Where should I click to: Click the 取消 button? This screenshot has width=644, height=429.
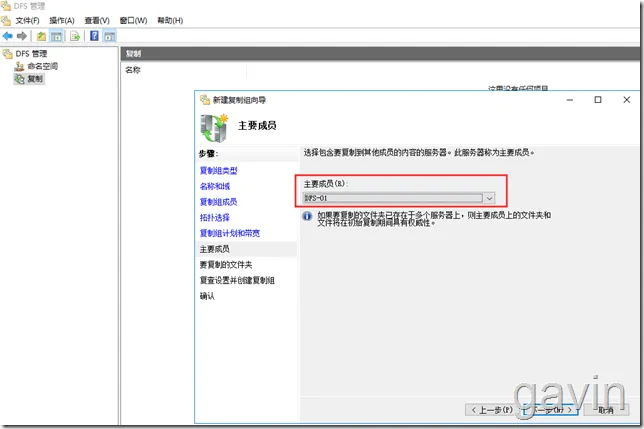pyautogui.click(x=606, y=410)
